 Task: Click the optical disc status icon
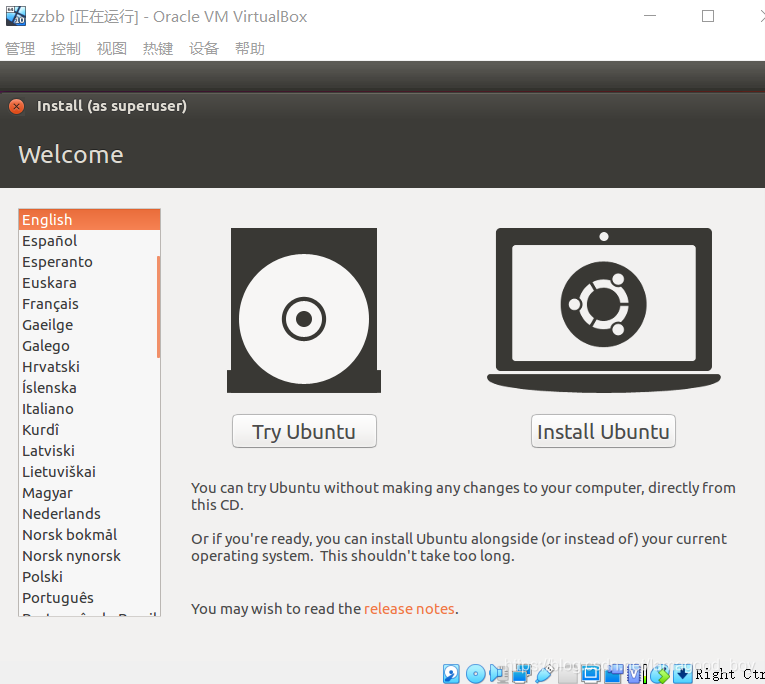coord(476,674)
